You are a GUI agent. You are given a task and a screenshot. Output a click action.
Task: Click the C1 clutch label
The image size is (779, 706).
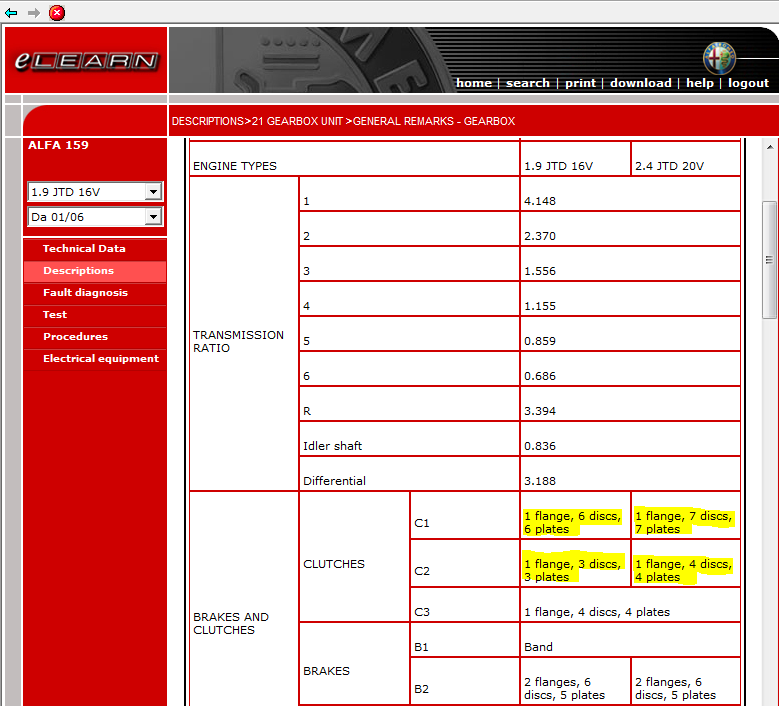point(421,523)
